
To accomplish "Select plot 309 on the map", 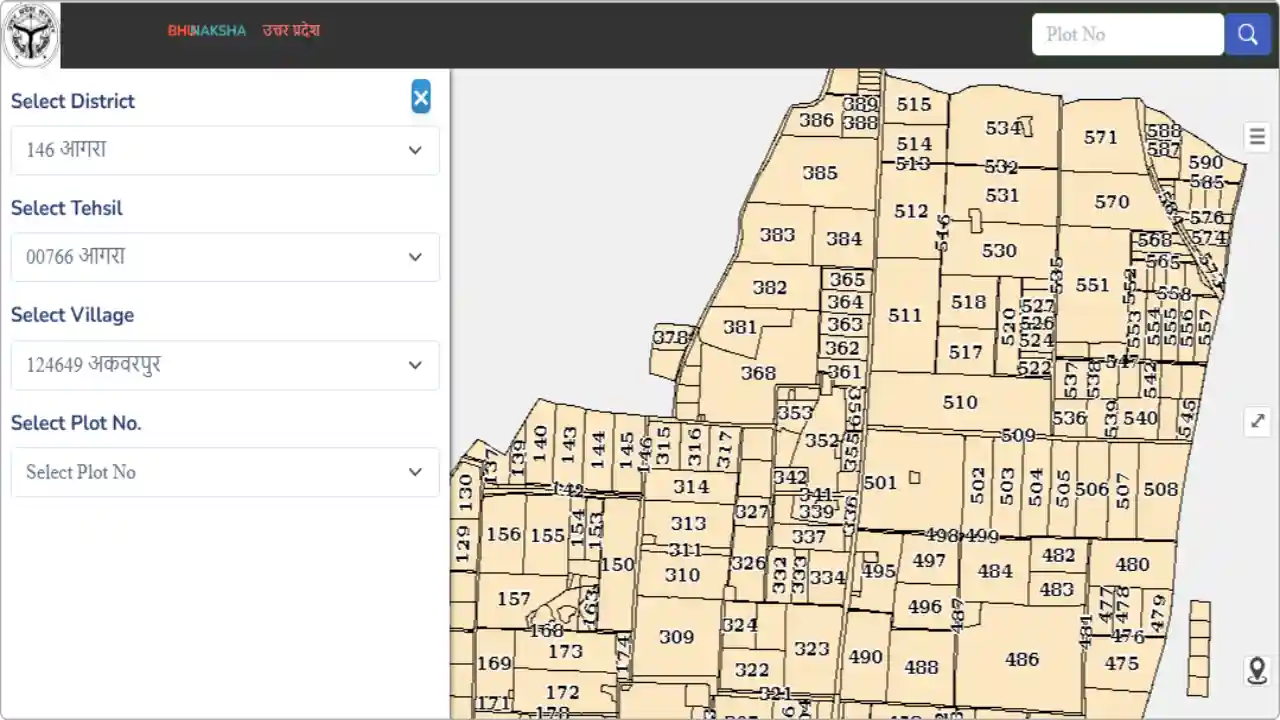I will click(676, 637).
